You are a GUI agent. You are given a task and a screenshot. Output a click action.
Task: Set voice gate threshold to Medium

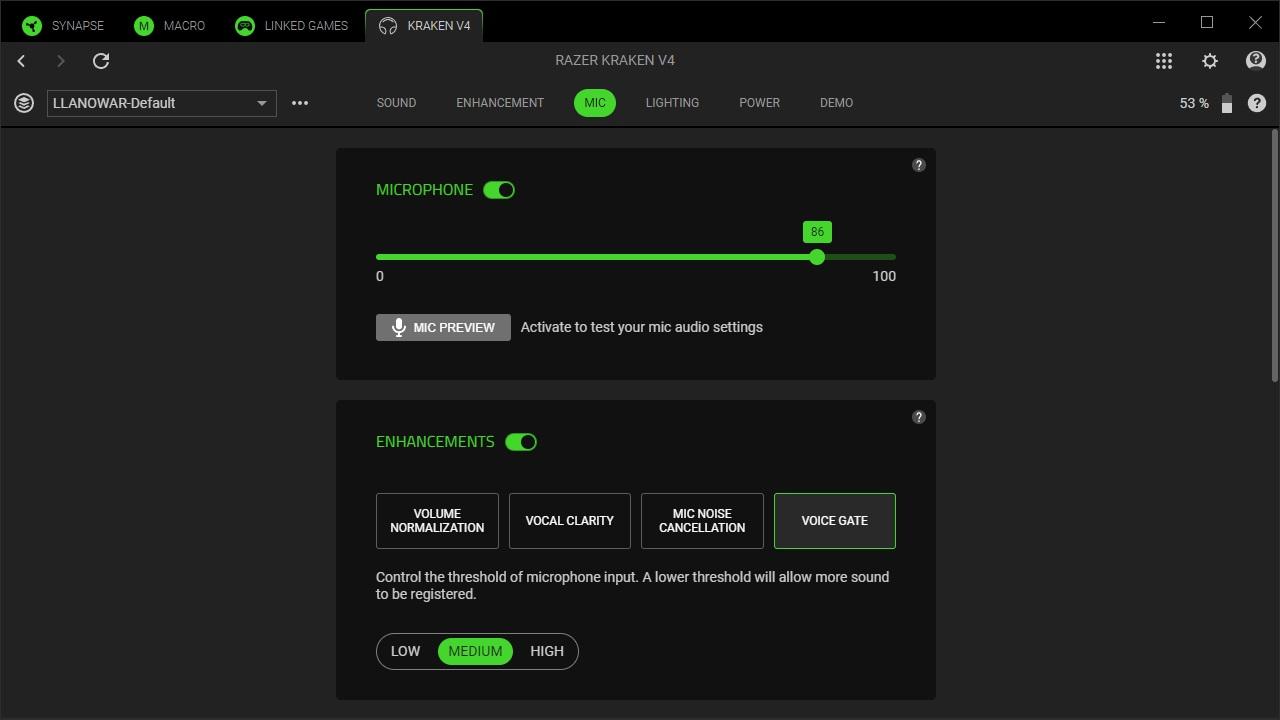point(475,651)
